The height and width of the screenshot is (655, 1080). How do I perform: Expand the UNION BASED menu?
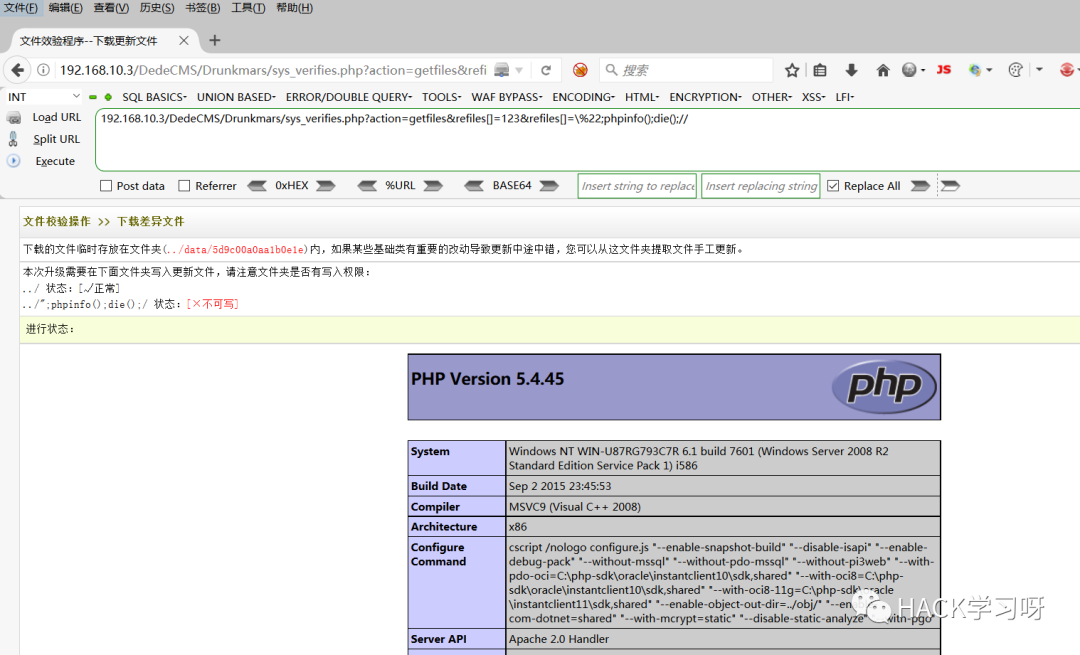click(x=236, y=97)
